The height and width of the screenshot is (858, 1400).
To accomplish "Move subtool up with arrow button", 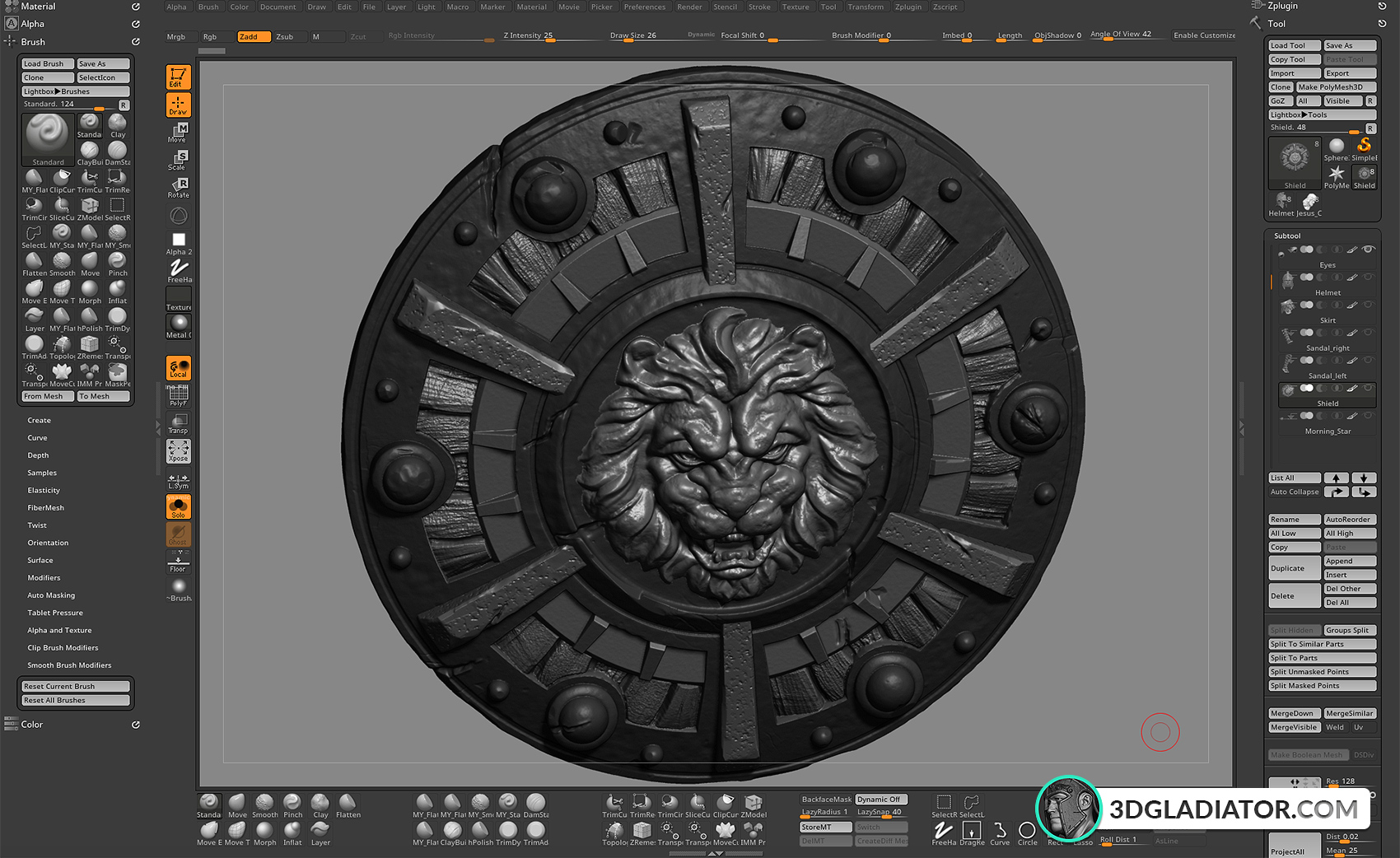I will (x=1336, y=478).
